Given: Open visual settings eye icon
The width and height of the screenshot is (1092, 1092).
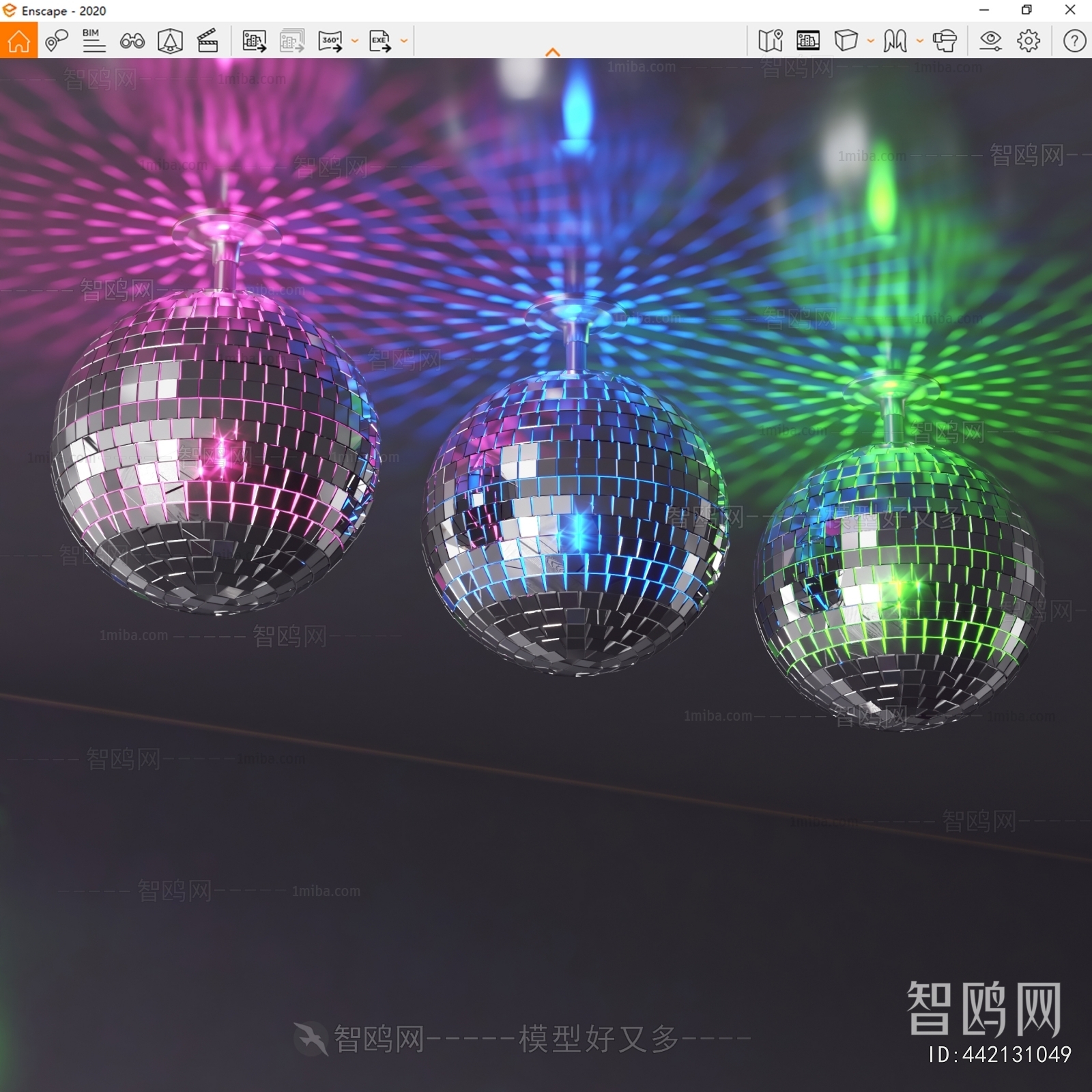Looking at the screenshot, I should pos(990,41).
